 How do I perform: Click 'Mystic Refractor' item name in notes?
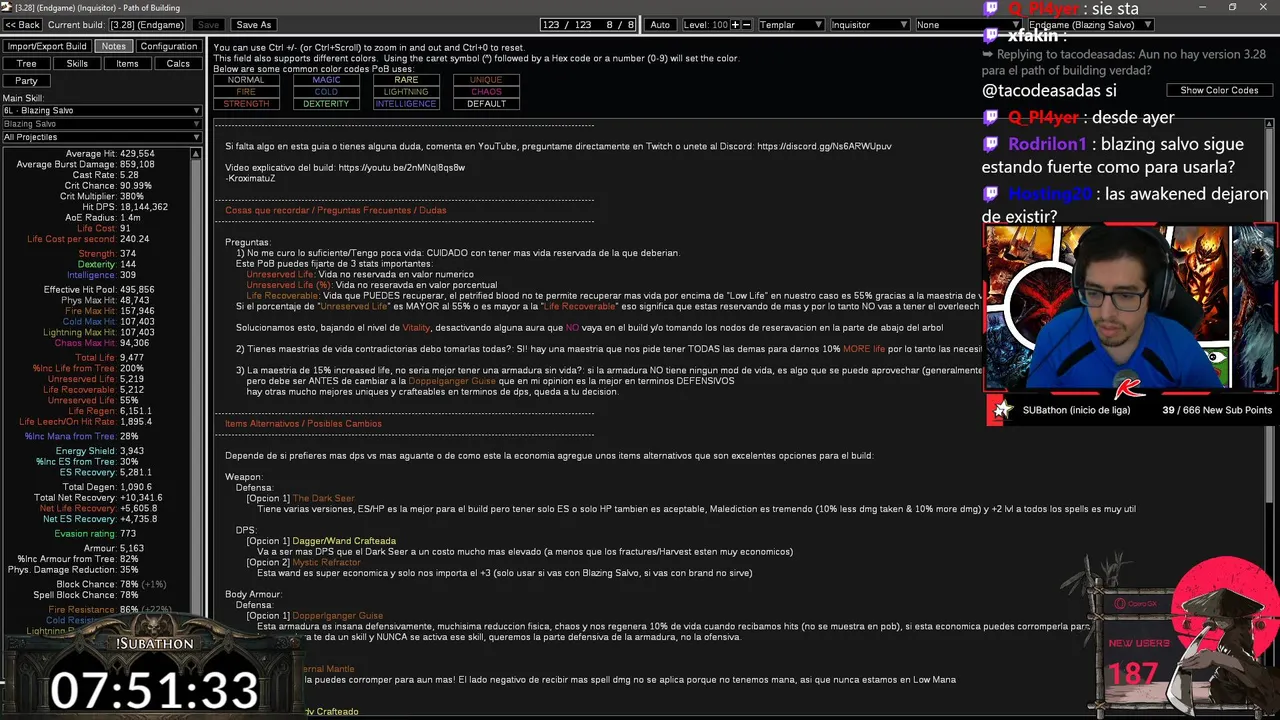pyautogui.click(x=326, y=563)
